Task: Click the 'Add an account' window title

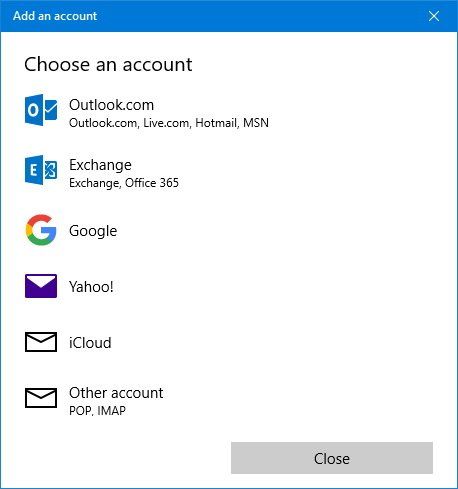Action: (x=55, y=16)
